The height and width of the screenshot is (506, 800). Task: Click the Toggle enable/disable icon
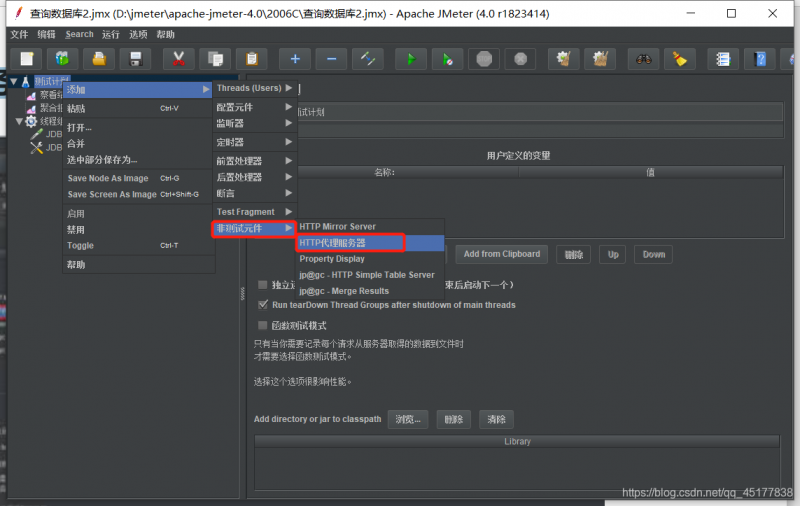(368, 59)
